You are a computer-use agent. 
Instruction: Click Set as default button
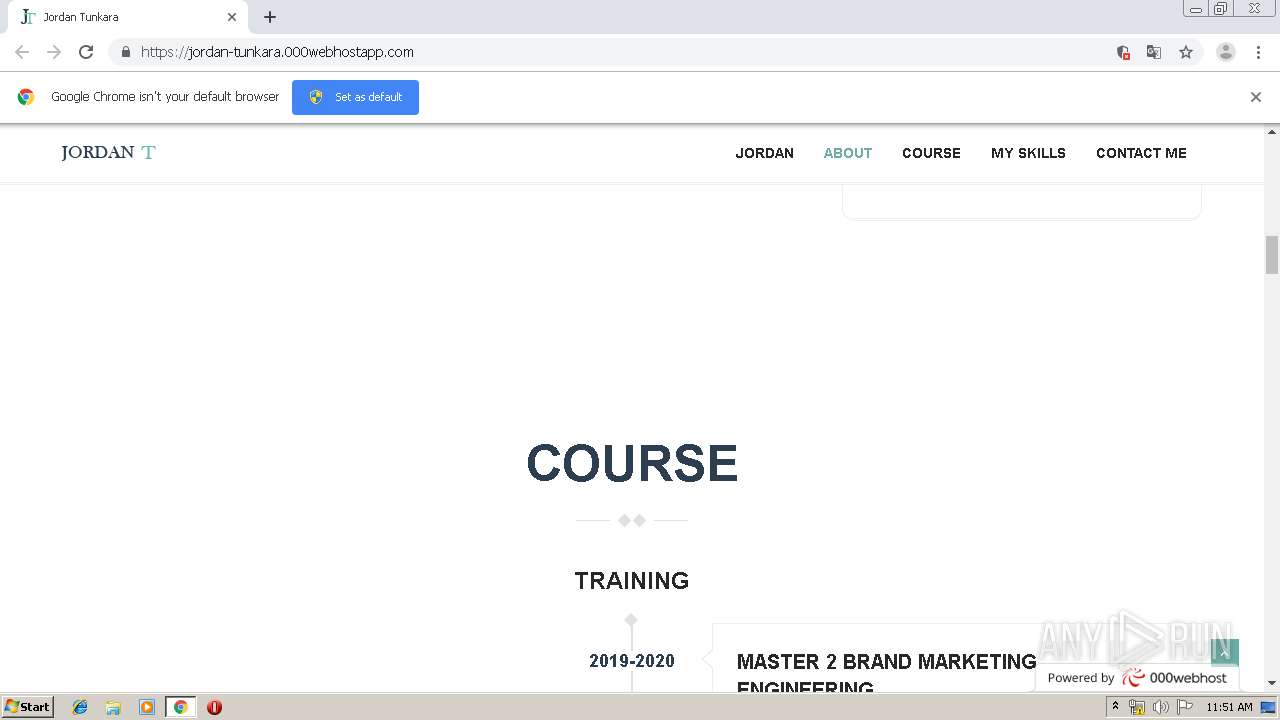coord(355,97)
